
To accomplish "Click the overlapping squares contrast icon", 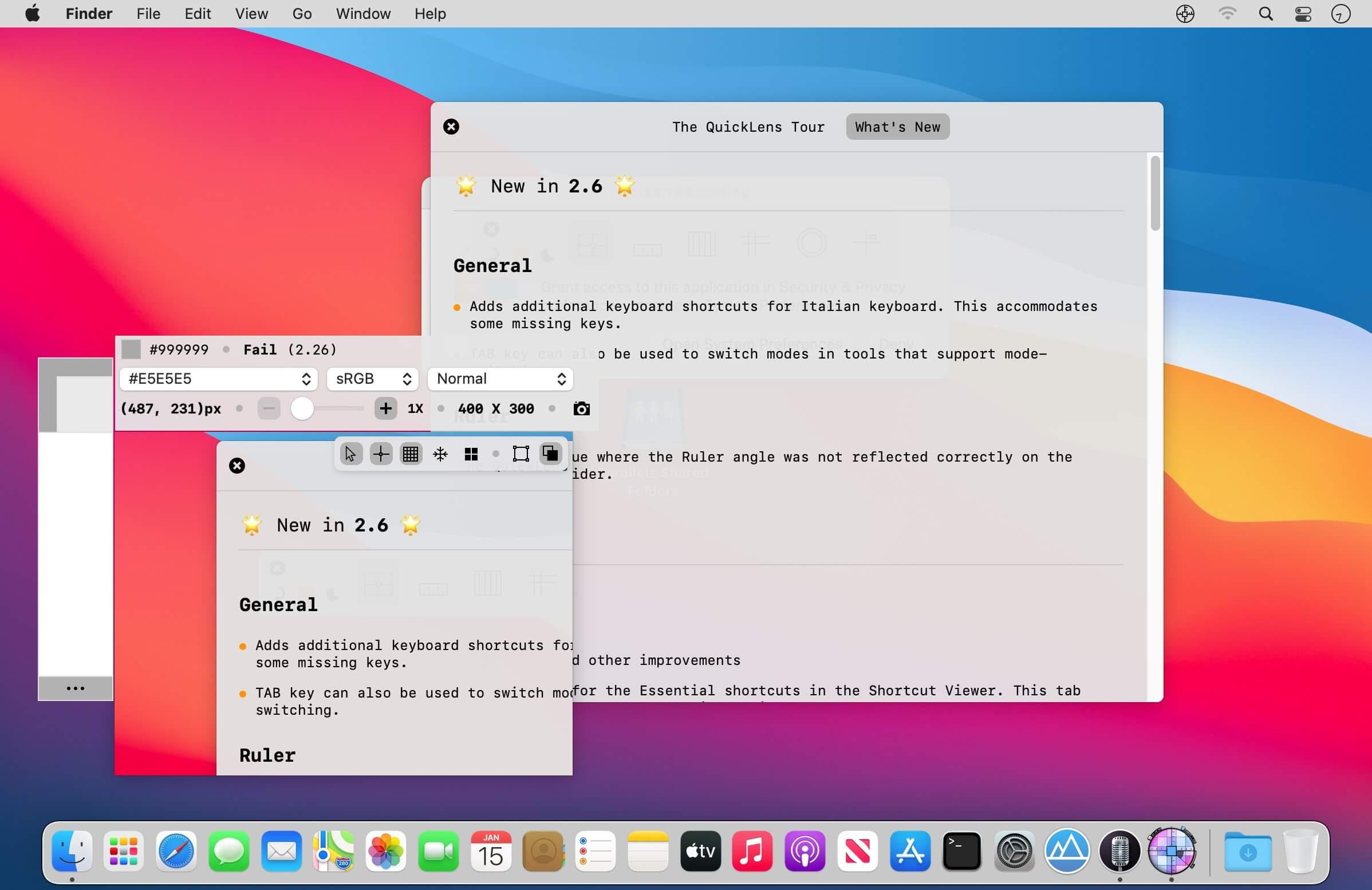I will coord(550,454).
